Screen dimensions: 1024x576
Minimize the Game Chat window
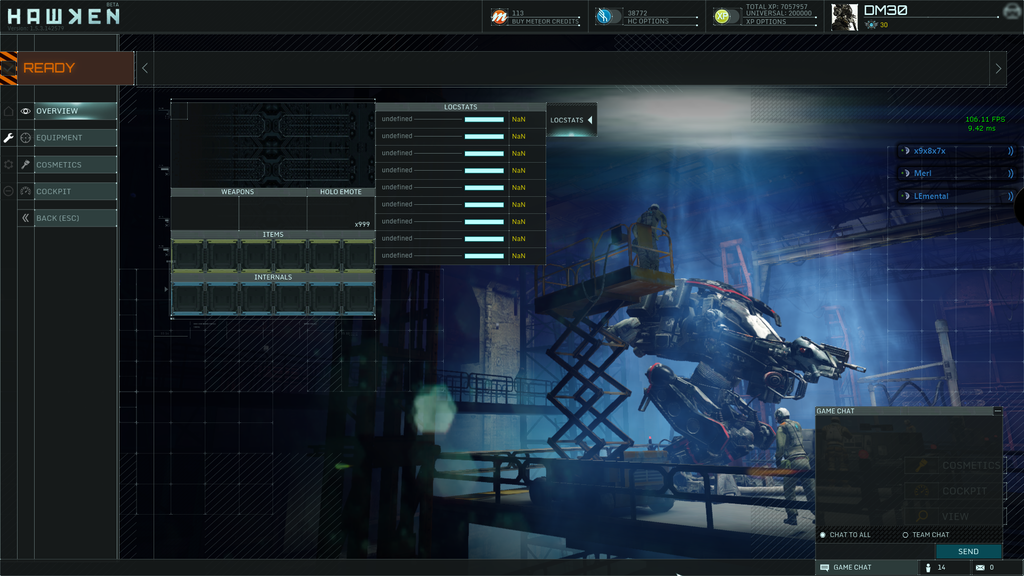(x=996, y=409)
